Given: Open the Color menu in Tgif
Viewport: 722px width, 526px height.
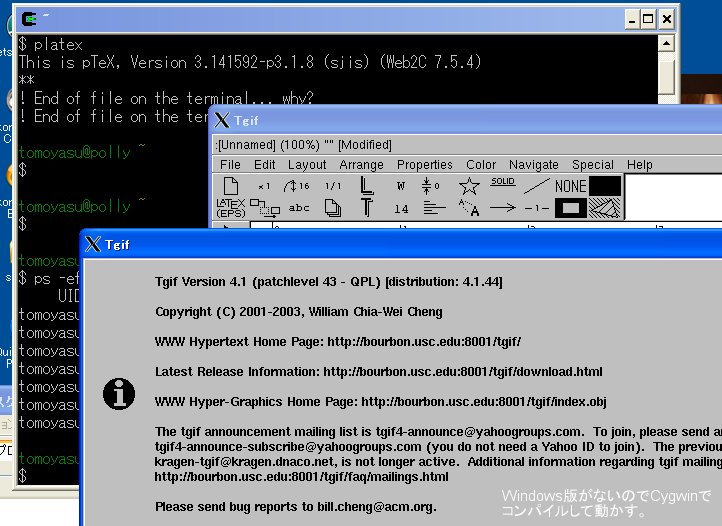Looking at the screenshot, I should [x=481, y=164].
